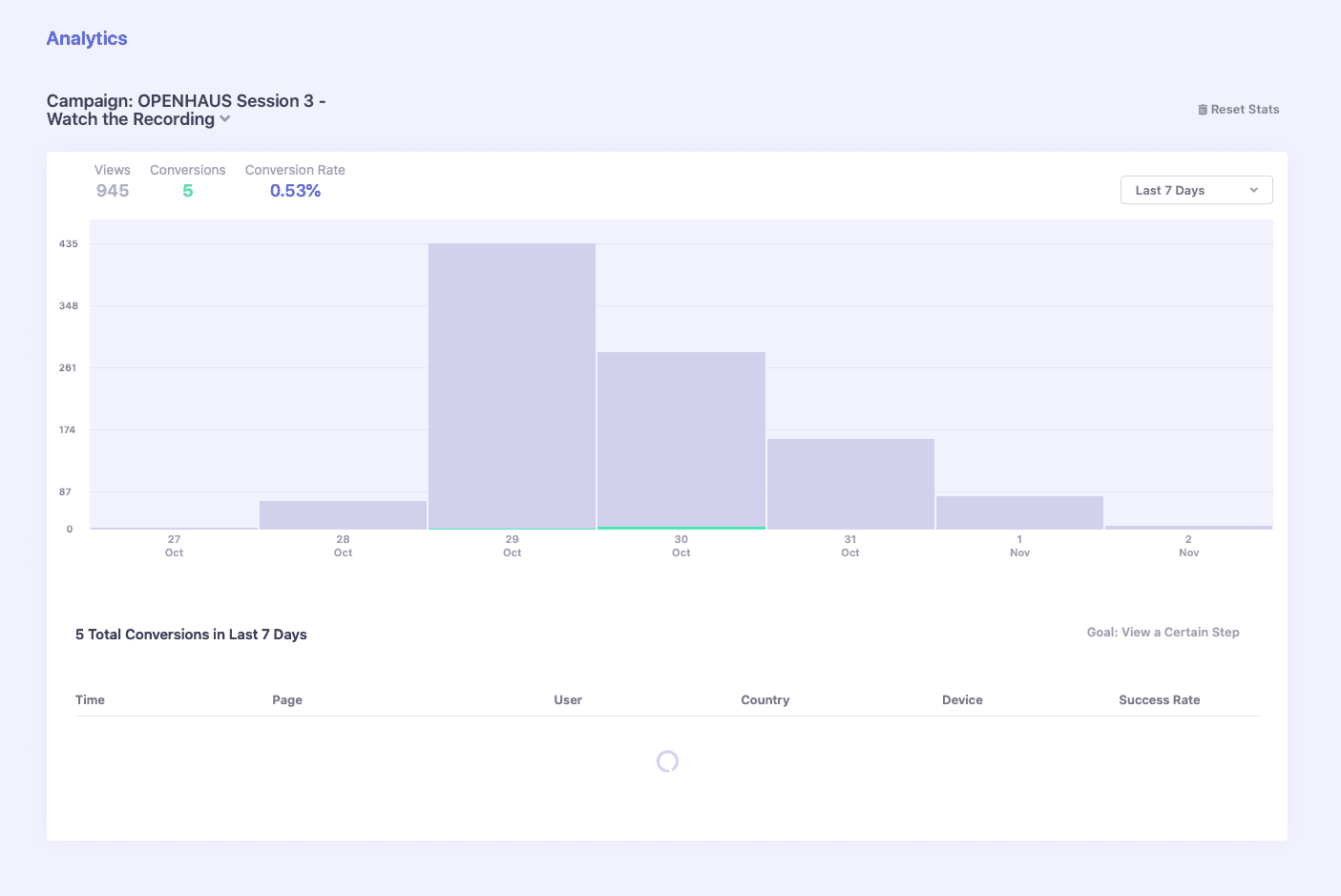Sort by the Time column header
1341x896 pixels.
90,699
